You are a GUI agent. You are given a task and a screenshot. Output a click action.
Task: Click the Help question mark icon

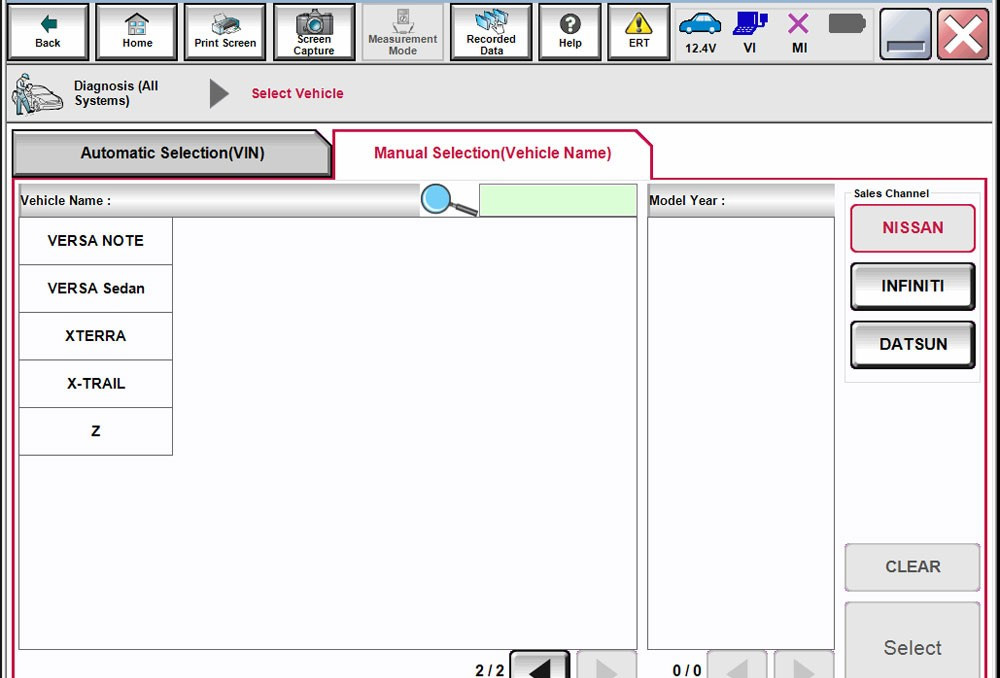coord(569,31)
